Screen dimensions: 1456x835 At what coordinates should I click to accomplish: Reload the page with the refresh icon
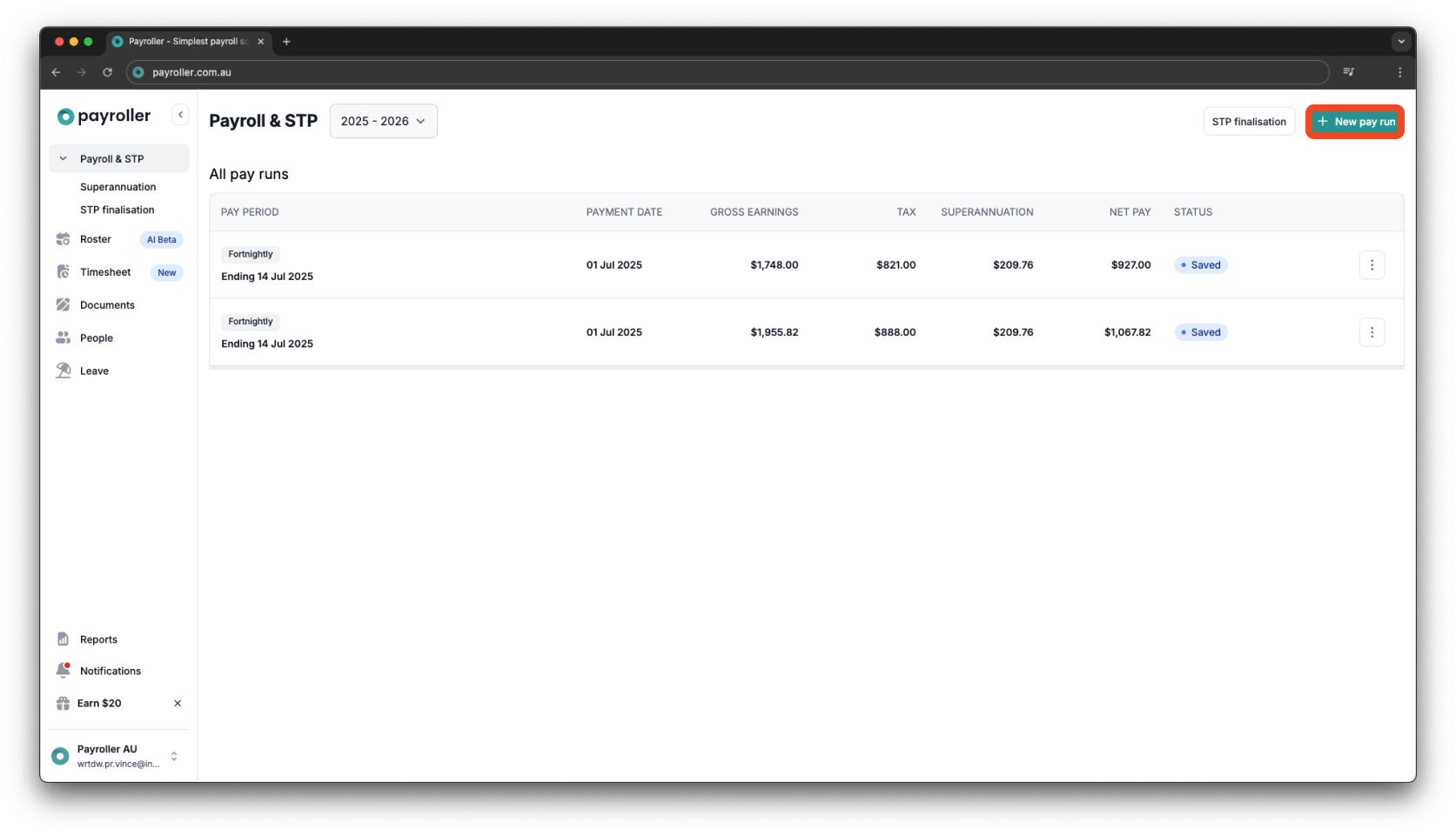[x=107, y=72]
